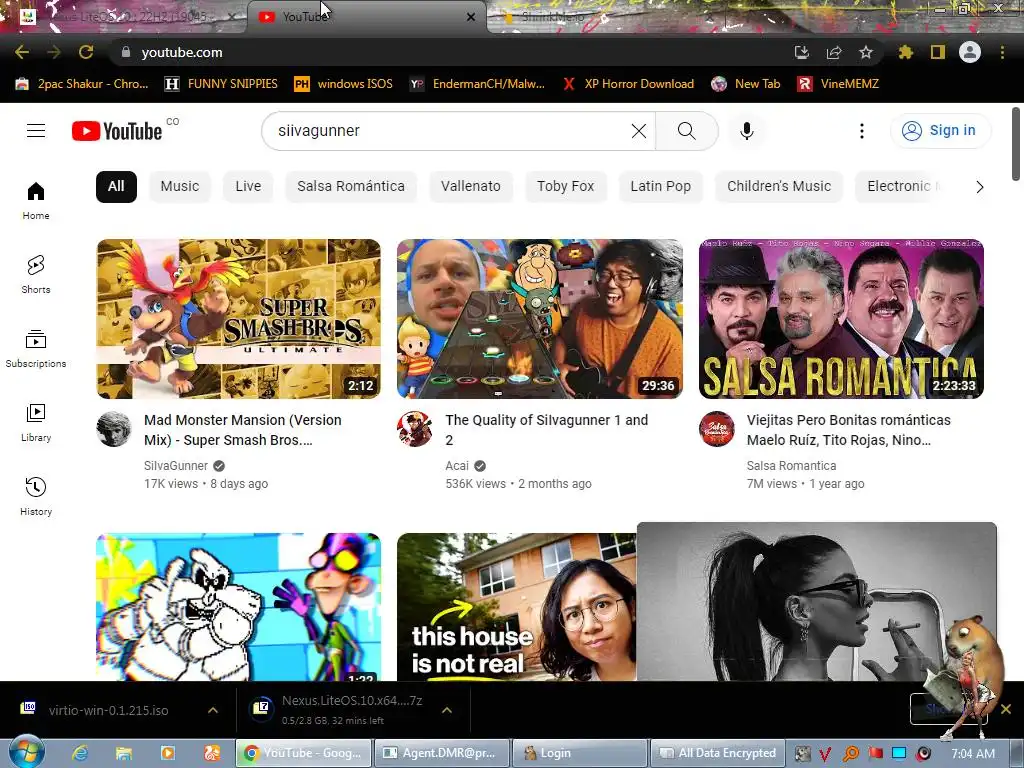Select the Salsa Romántica filter chip
This screenshot has height=768, width=1024.
coord(351,187)
